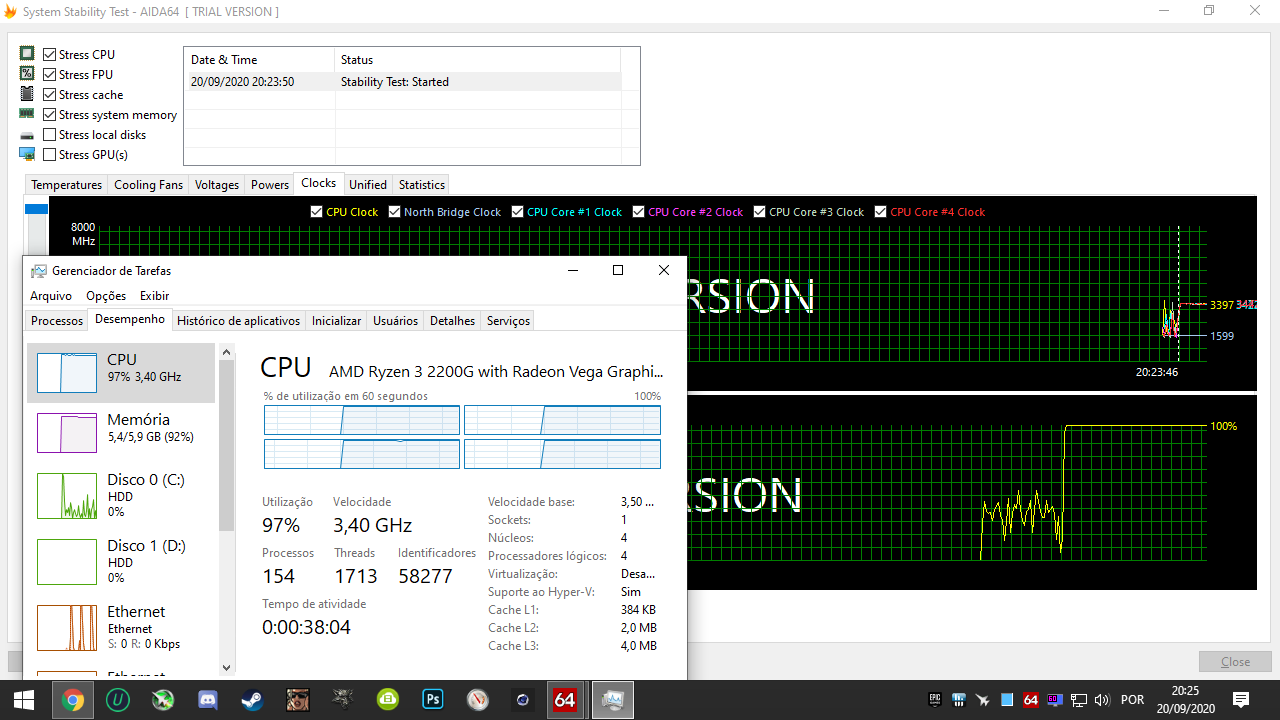1280x720 pixels.
Task: Select first Ethernet entry in sidebar
Action: pyautogui.click(x=121, y=627)
